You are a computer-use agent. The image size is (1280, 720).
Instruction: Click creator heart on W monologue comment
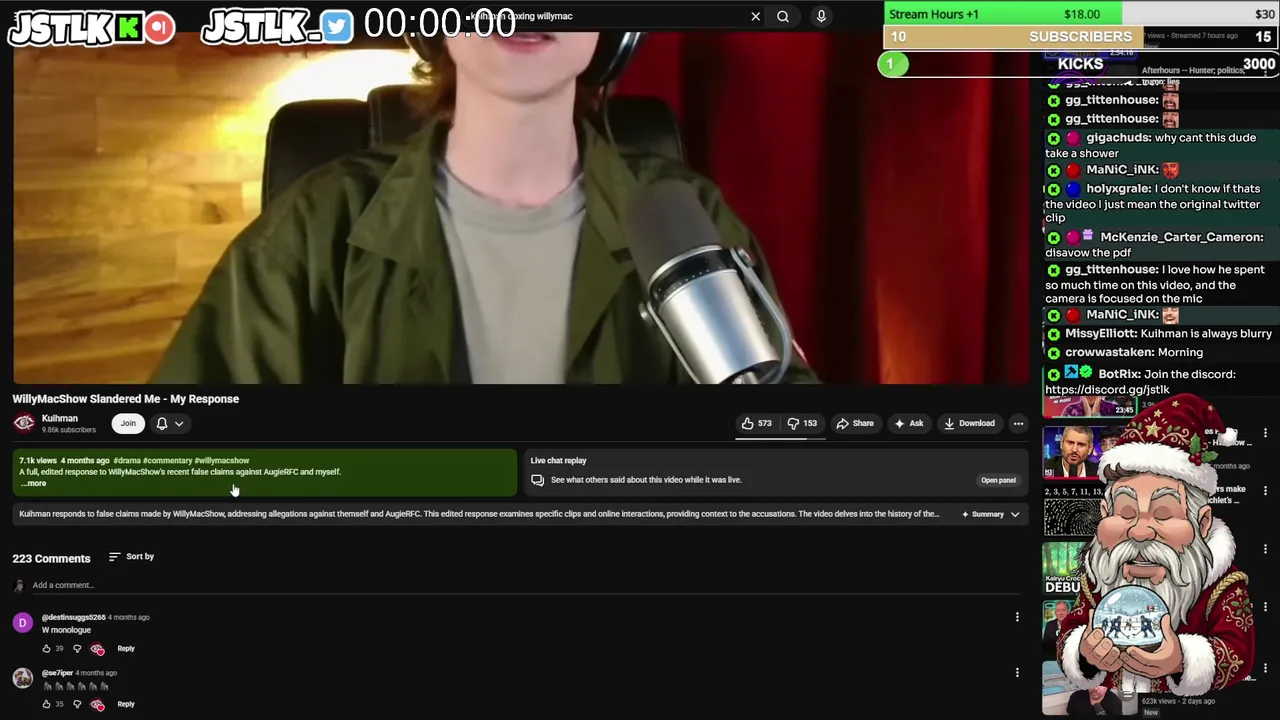click(97, 649)
